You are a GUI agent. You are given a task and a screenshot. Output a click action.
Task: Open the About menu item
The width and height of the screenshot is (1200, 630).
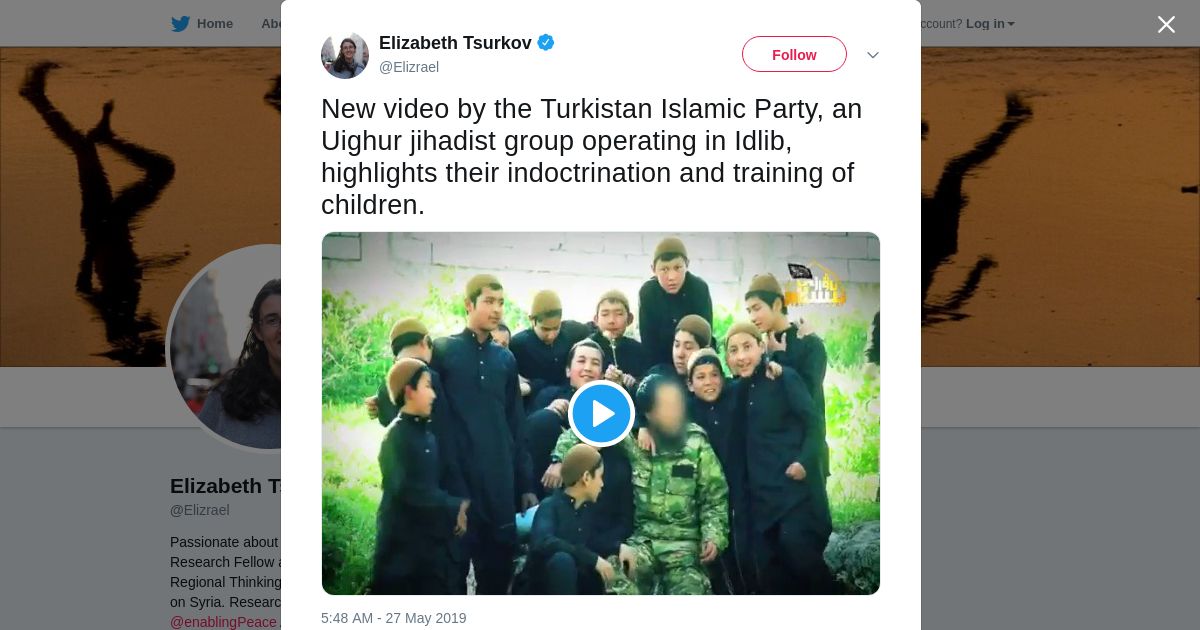tap(271, 24)
